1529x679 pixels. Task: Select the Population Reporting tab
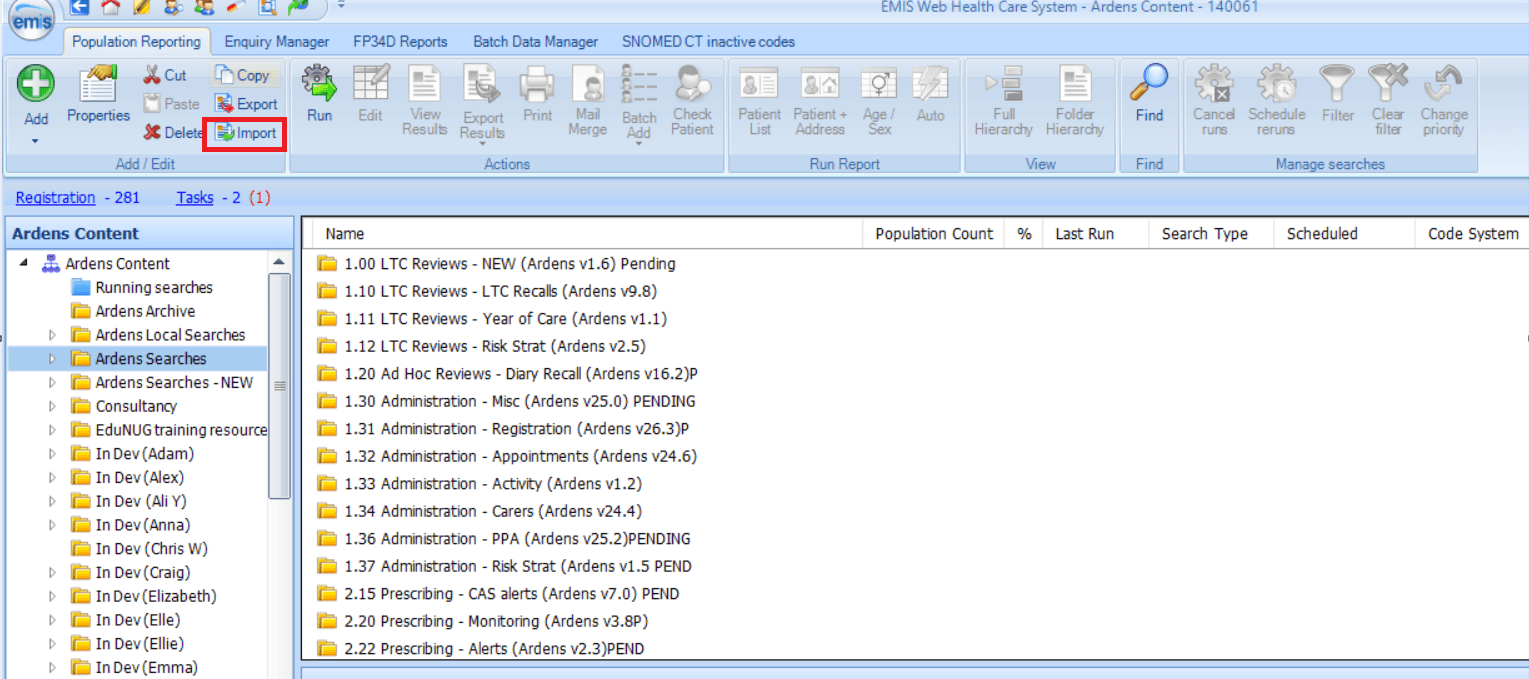137,42
